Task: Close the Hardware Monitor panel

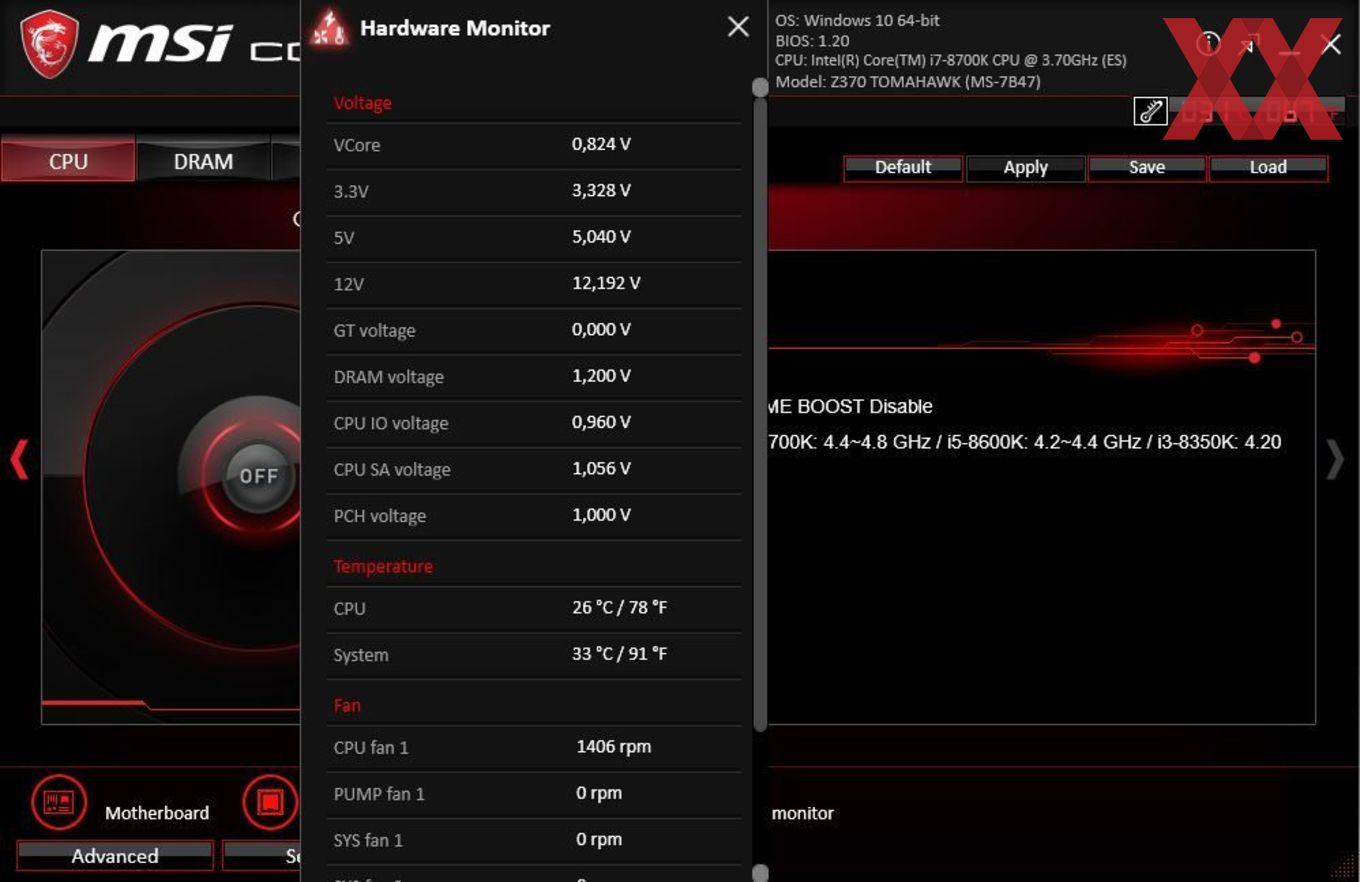Action: coord(738,27)
